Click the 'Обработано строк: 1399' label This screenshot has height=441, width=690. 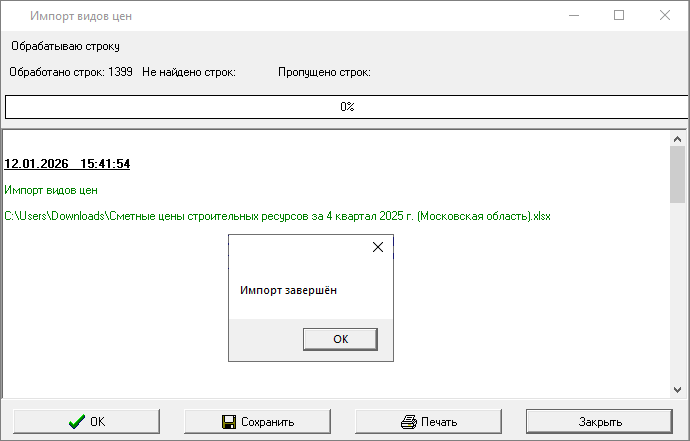(x=71, y=72)
